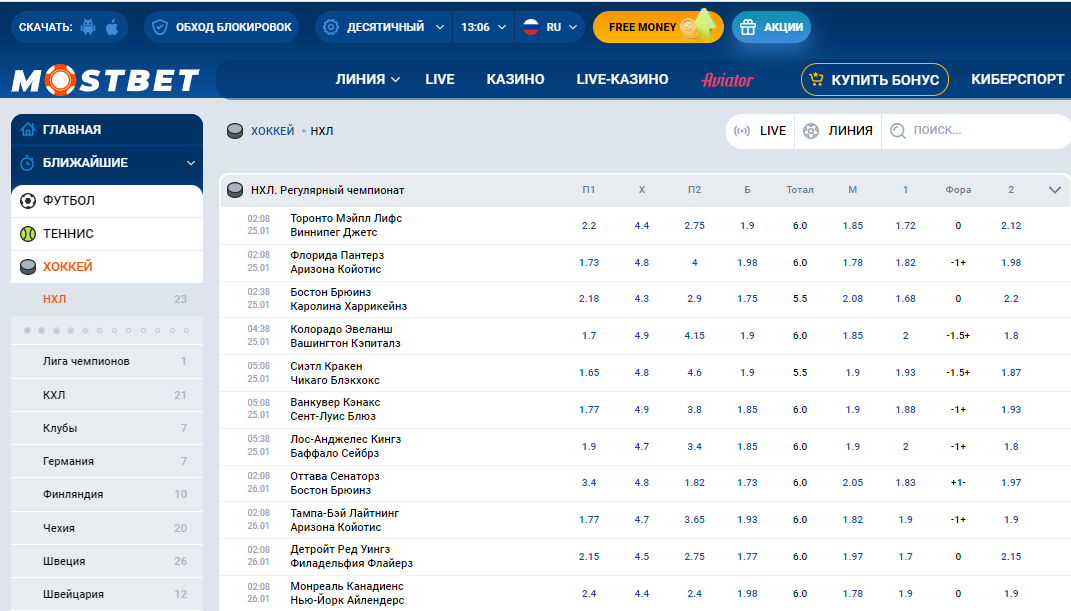Open the ДЕСЯТИЧНЫЙ odds format dropdown
The height and width of the screenshot is (611, 1071).
point(384,27)
